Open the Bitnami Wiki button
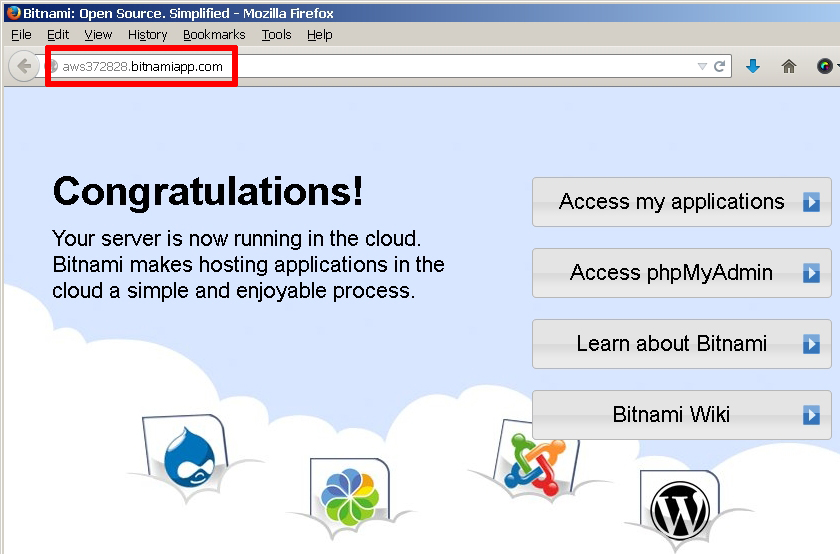The width and height of the screenshot is (840, 554). pyautogui.click(x=681, y=415)
